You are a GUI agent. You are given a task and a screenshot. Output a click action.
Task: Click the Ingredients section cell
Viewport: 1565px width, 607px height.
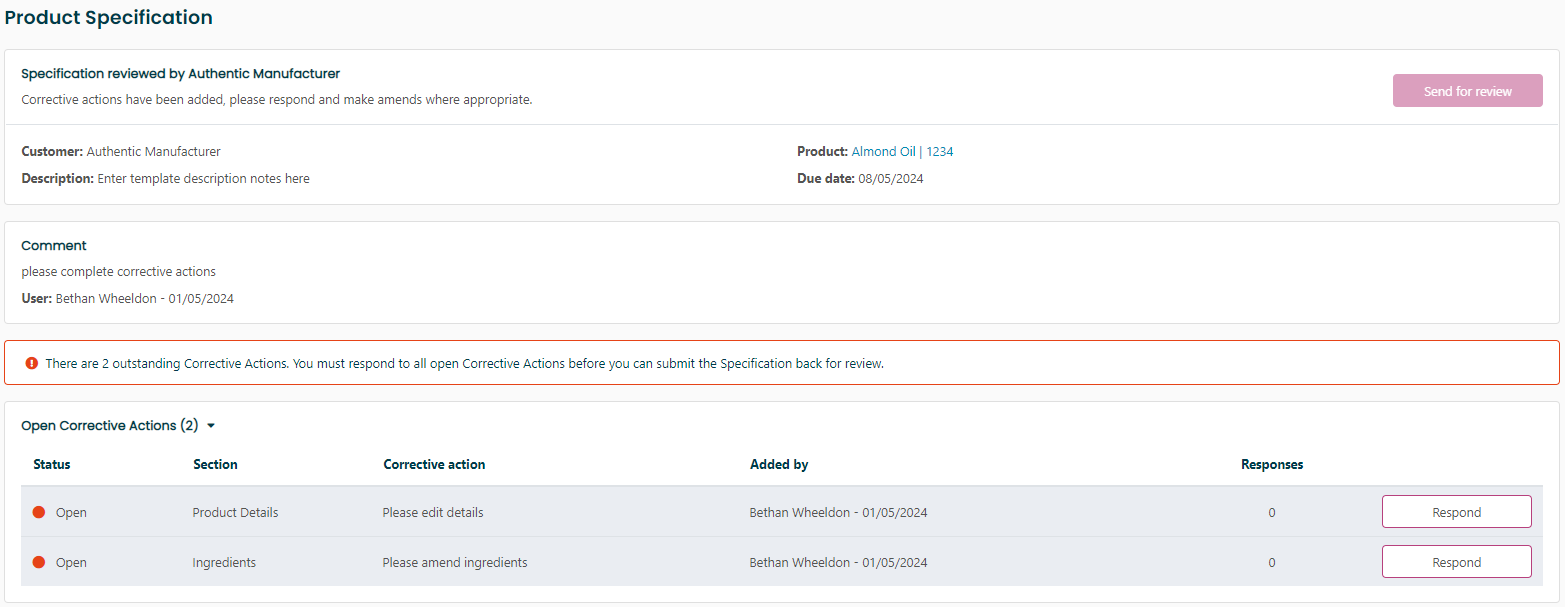click(224, 562)
